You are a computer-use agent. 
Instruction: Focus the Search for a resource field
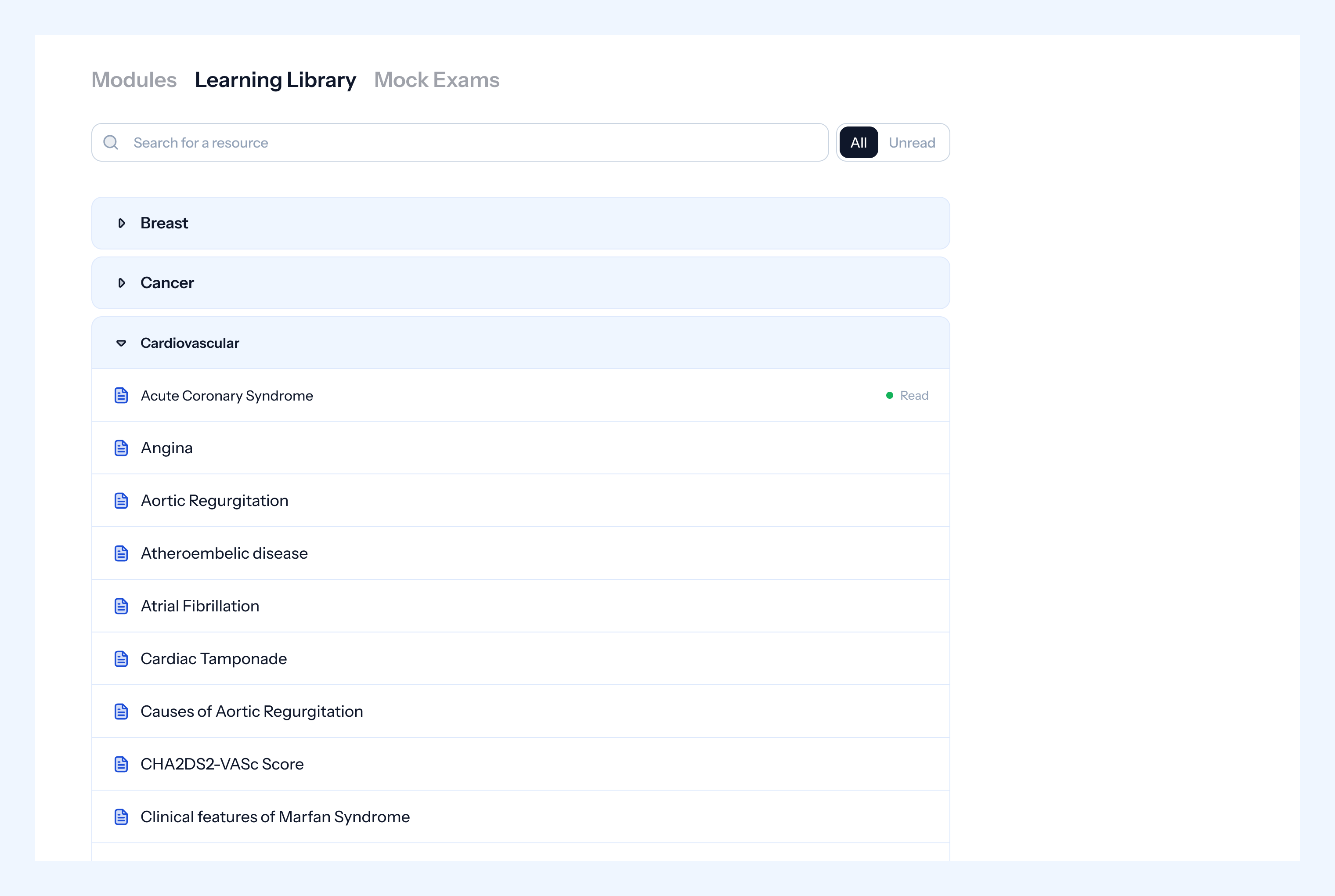pyautogui.click(x=460, y=142)
